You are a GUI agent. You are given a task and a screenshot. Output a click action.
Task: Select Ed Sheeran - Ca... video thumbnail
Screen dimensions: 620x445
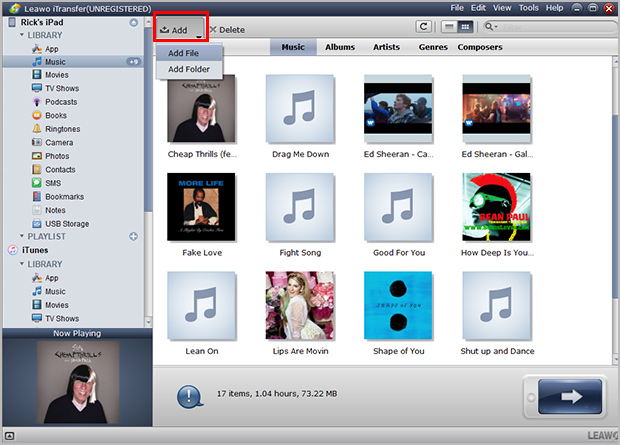click(398, 108)
